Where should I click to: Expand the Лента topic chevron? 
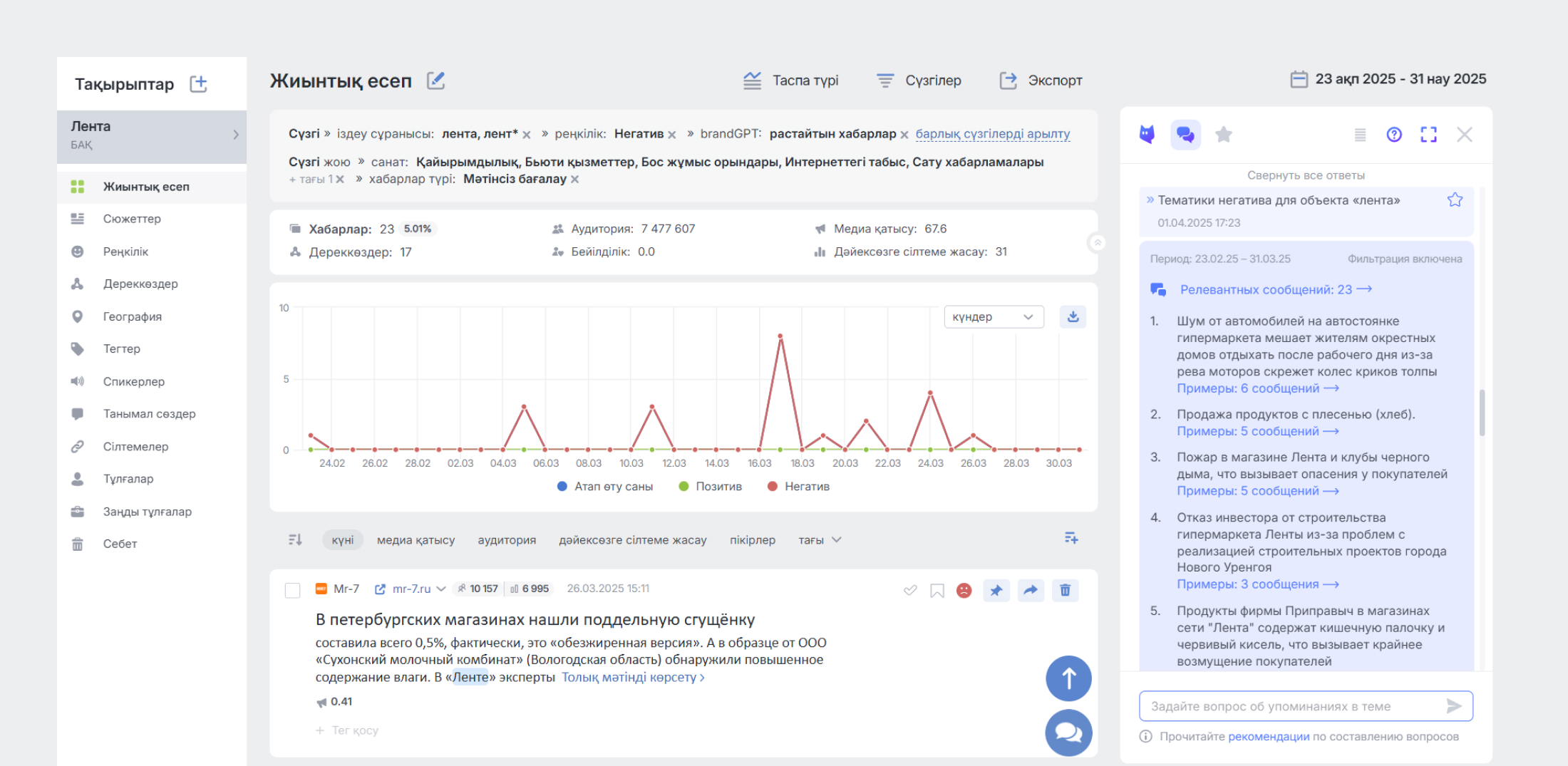(x=236, y=135)
